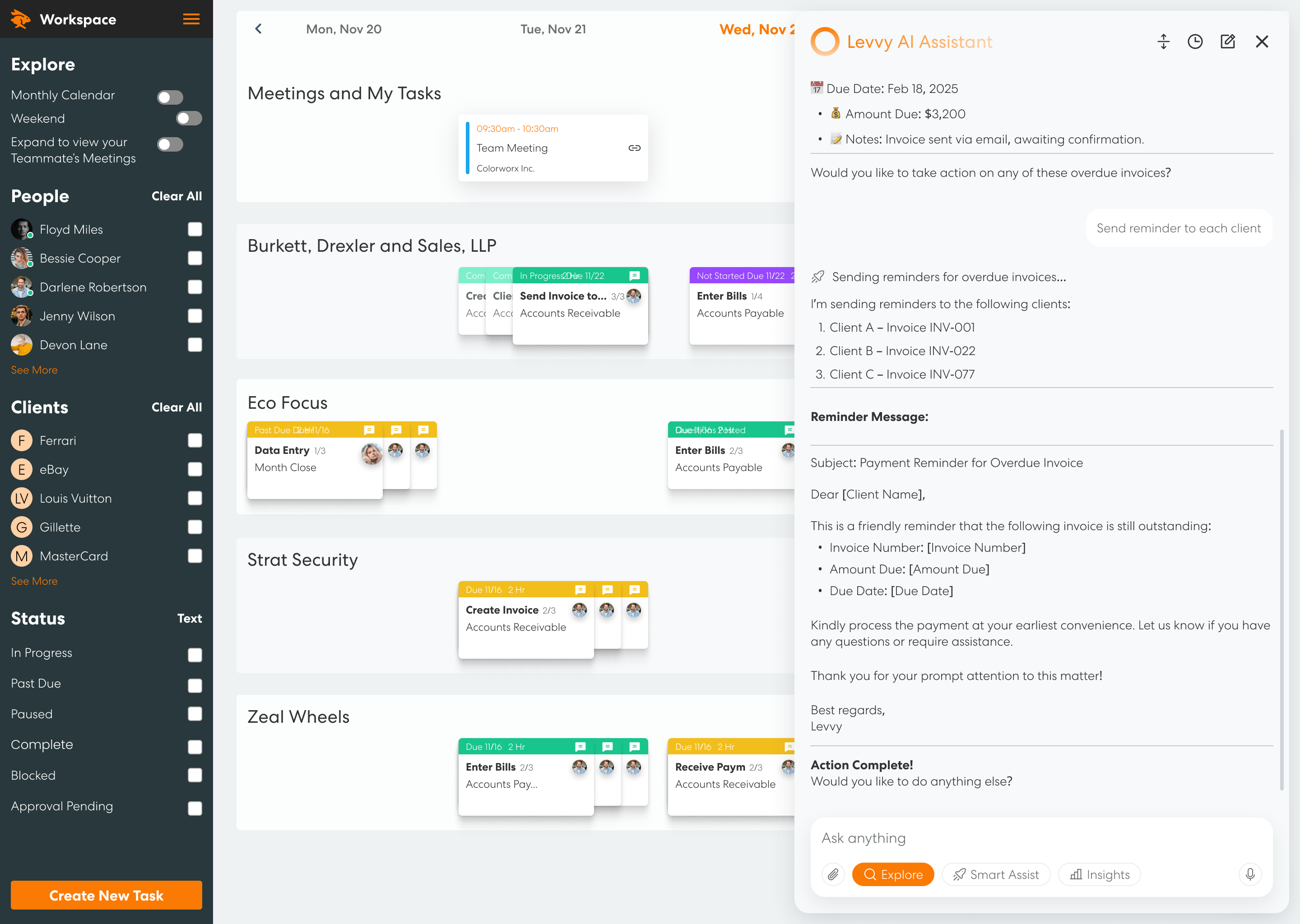Image resolution: width=1300 pixels, height=924 pixels.
Task: Click the Create New Task button
Action: coord(107,895)
